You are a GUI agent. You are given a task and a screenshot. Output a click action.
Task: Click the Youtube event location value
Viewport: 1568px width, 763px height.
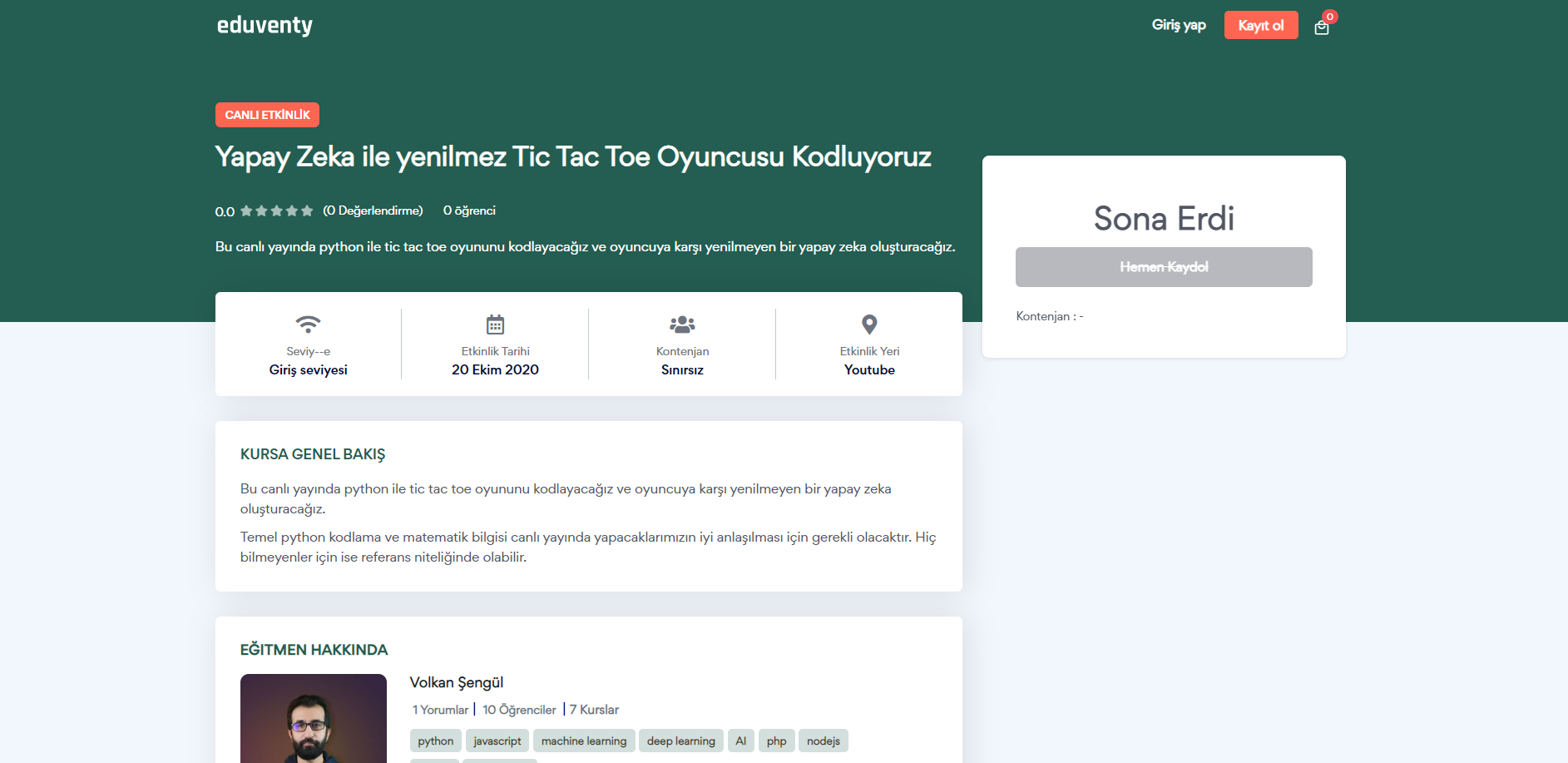pos(869,369)
